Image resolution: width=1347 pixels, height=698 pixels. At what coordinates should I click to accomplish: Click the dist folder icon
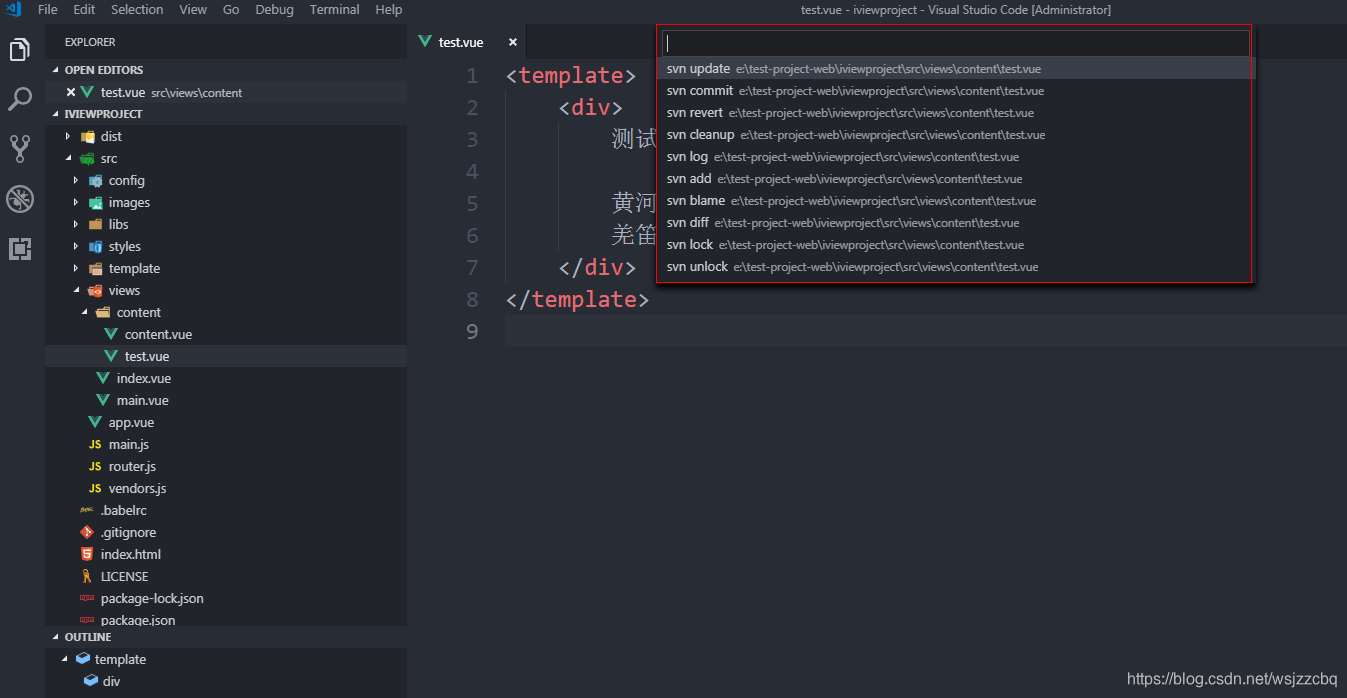coord(88,136)
